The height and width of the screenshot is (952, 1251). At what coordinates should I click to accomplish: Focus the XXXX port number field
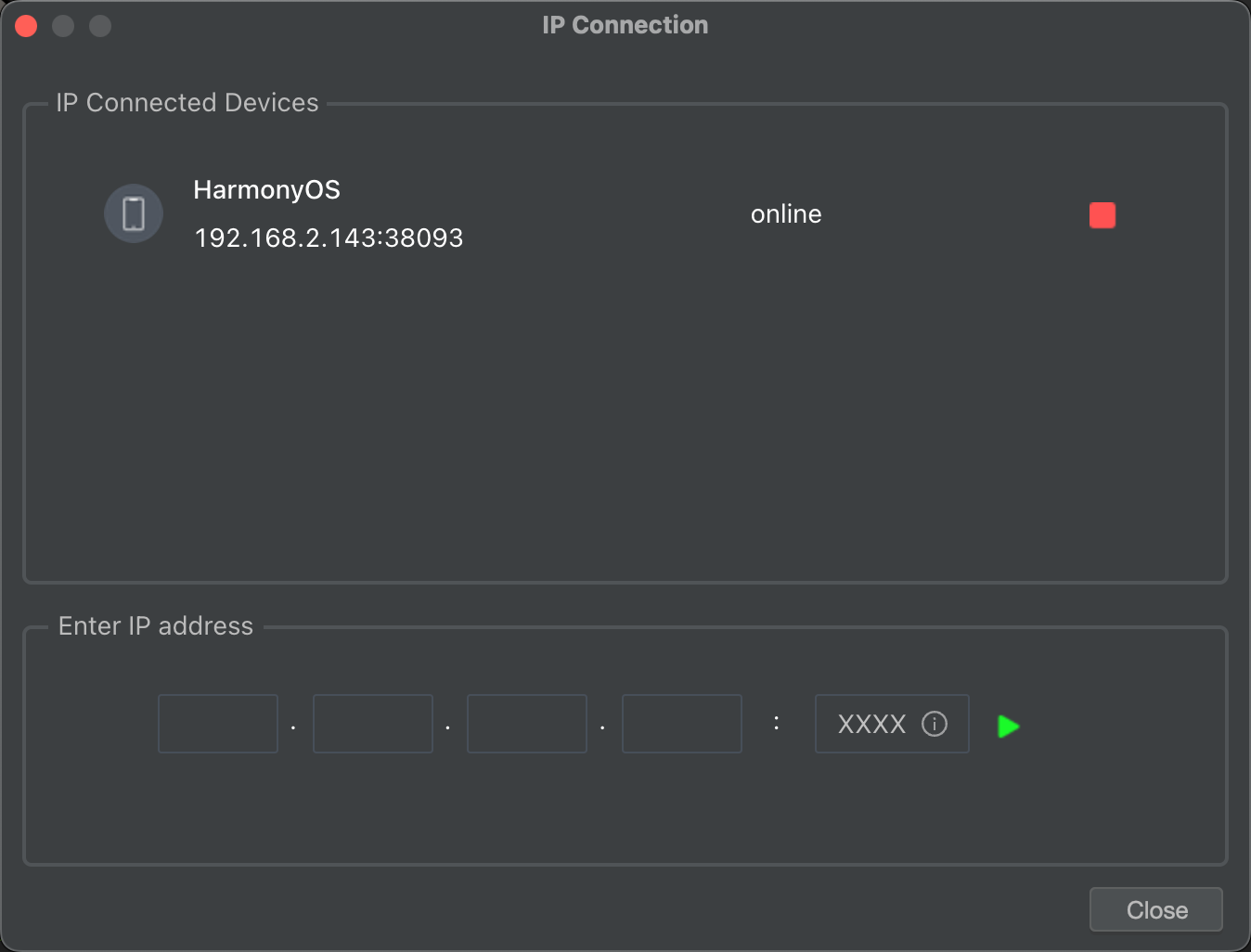[871, 724]
